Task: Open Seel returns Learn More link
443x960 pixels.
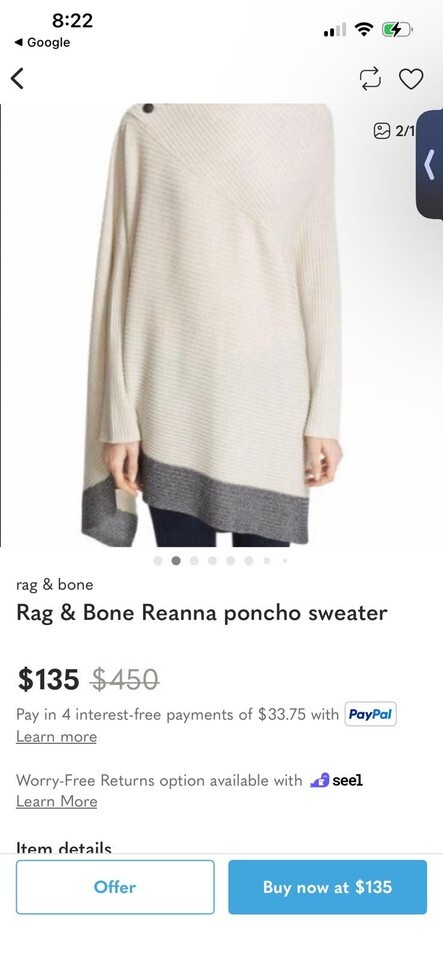Action: coord(56,801)
